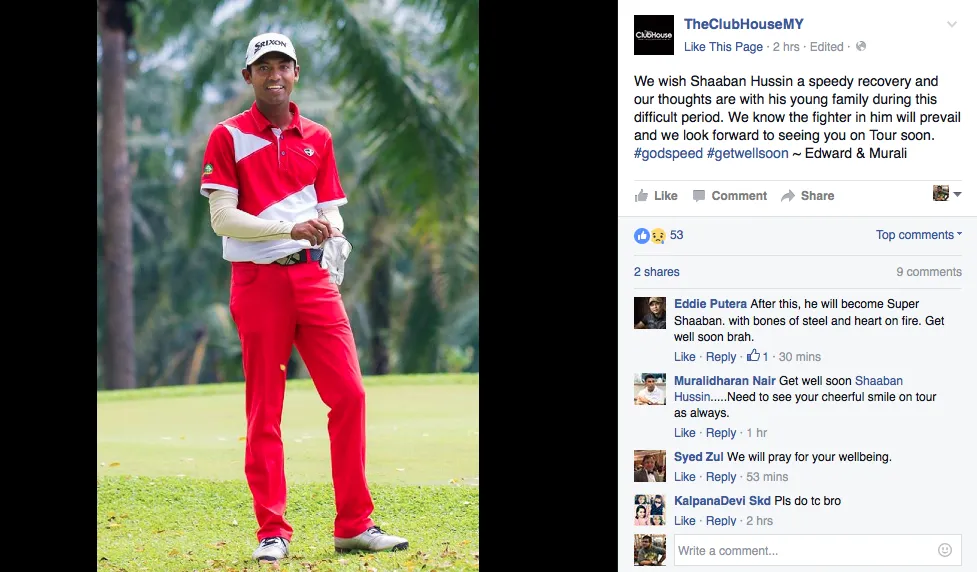Open the blue like reaction icon near 53

pyautogui.click(x=642, y=236)
